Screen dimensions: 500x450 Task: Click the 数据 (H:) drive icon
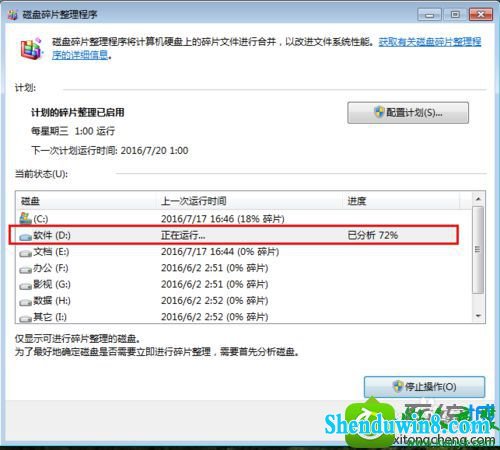26,302
